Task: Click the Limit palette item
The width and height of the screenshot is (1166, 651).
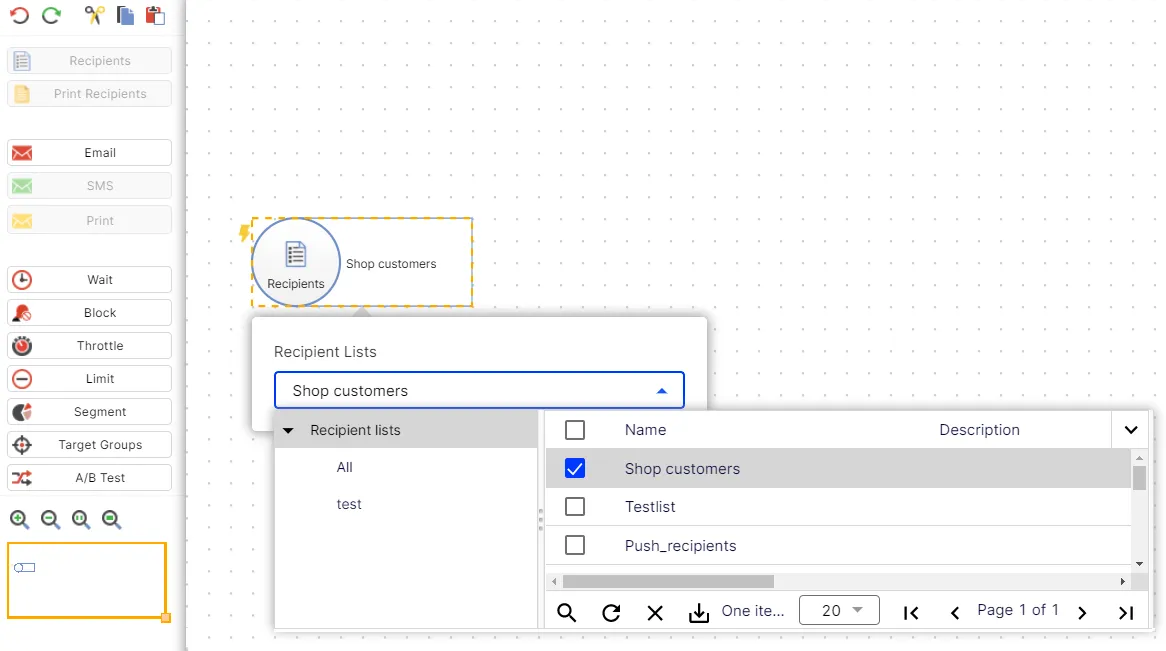Action: (89, 379)
